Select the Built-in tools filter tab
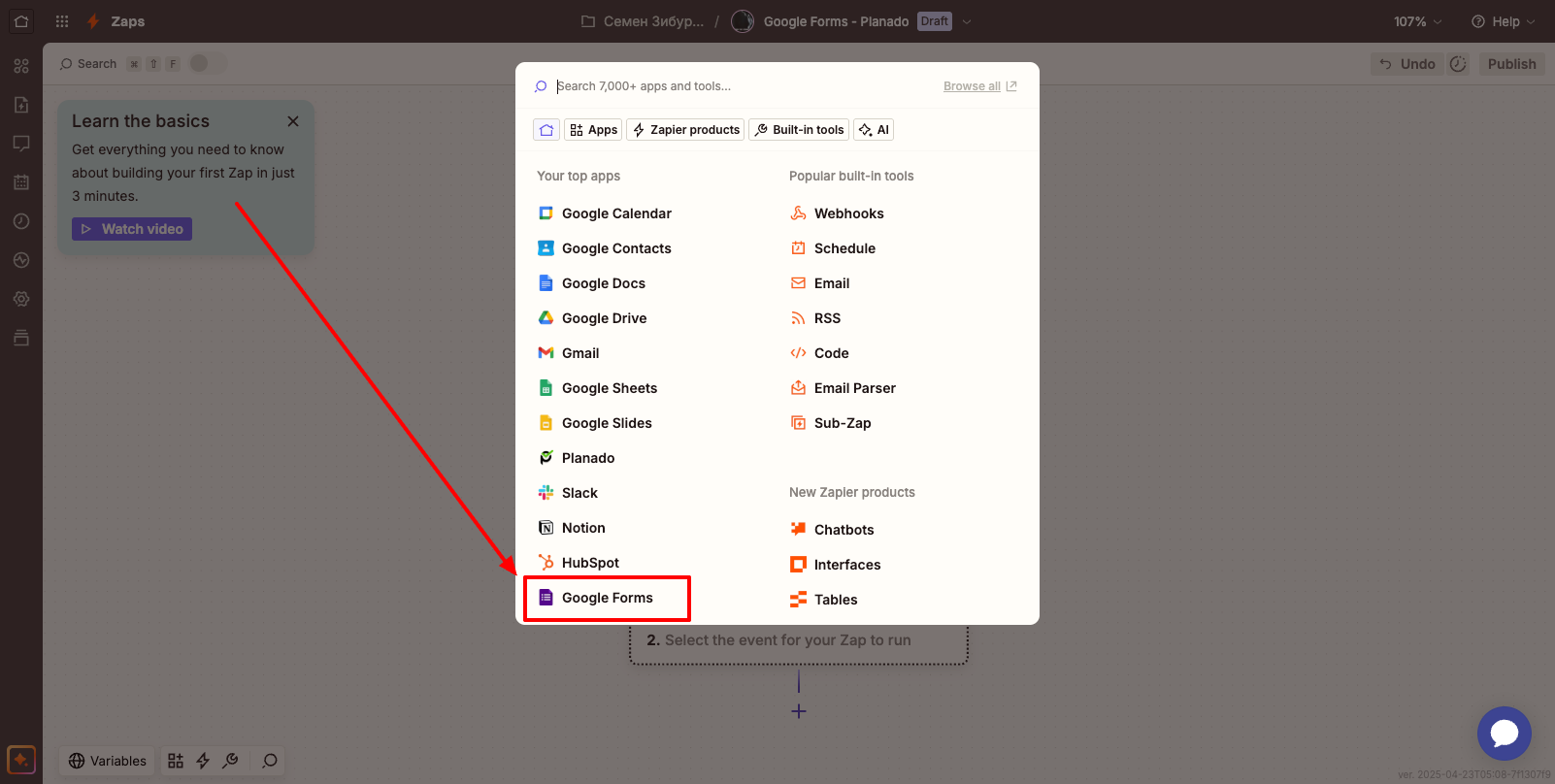 (x=799, y=130)
